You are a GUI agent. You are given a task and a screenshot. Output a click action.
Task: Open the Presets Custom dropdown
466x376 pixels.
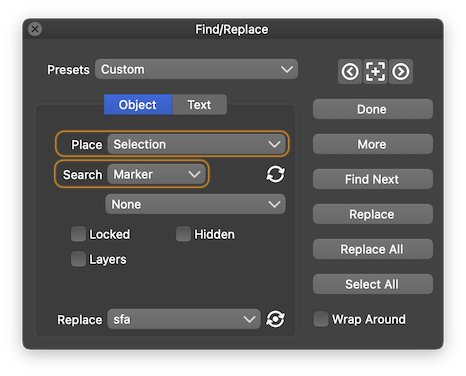pyautogui.click(x=196, y=69)
